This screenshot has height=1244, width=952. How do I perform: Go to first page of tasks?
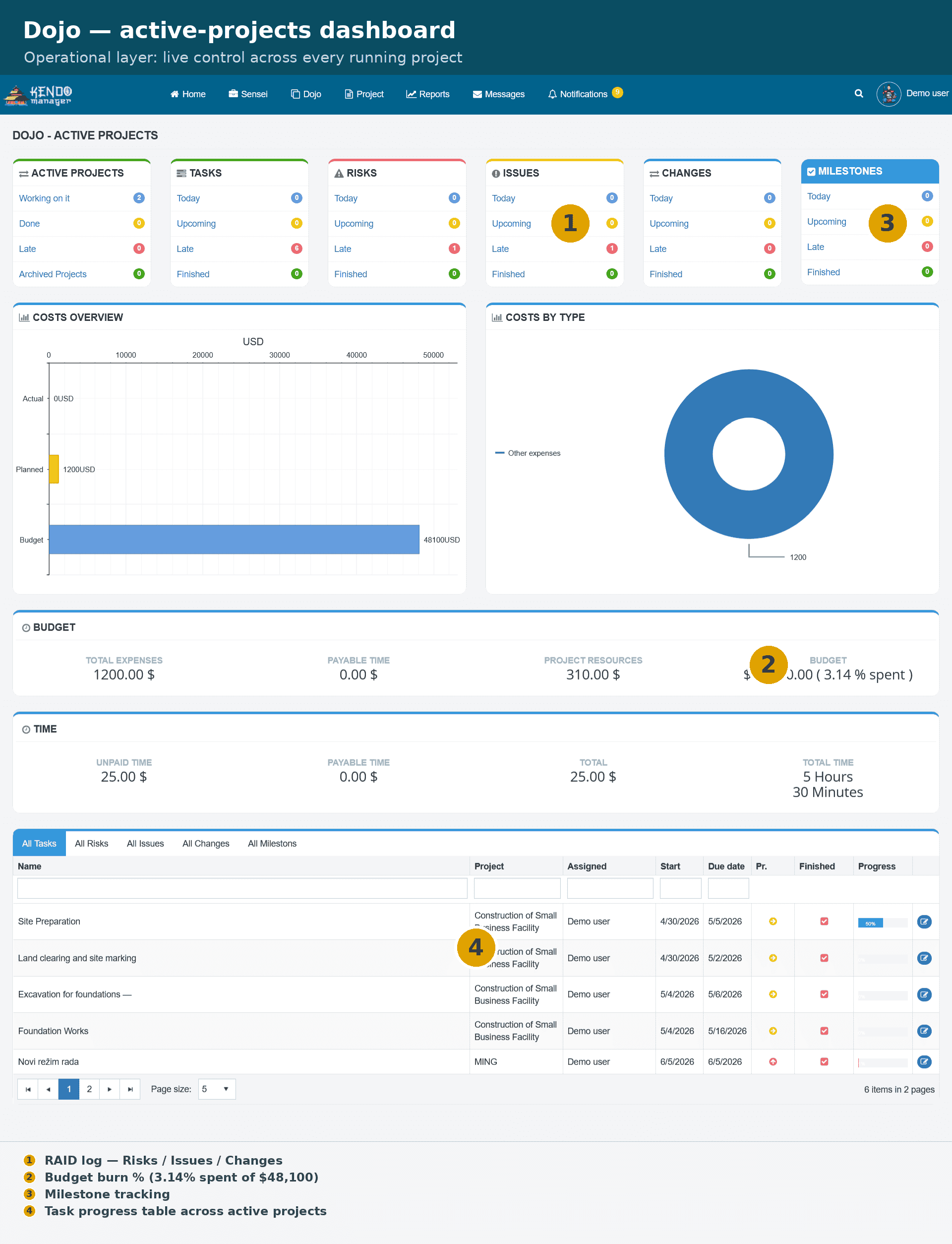[28, 1089]
